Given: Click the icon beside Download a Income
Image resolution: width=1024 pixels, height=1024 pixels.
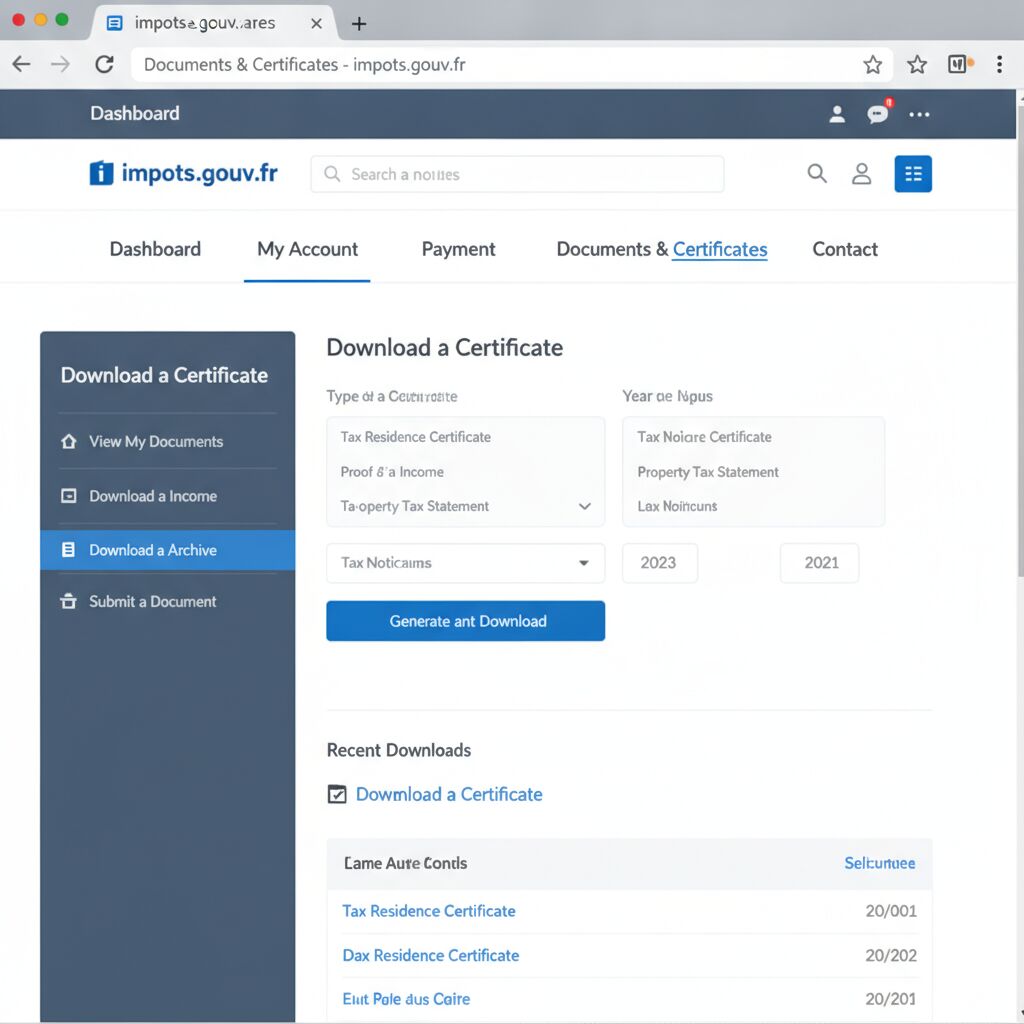Looking at the screenshot, I should [x=69, y=496].
